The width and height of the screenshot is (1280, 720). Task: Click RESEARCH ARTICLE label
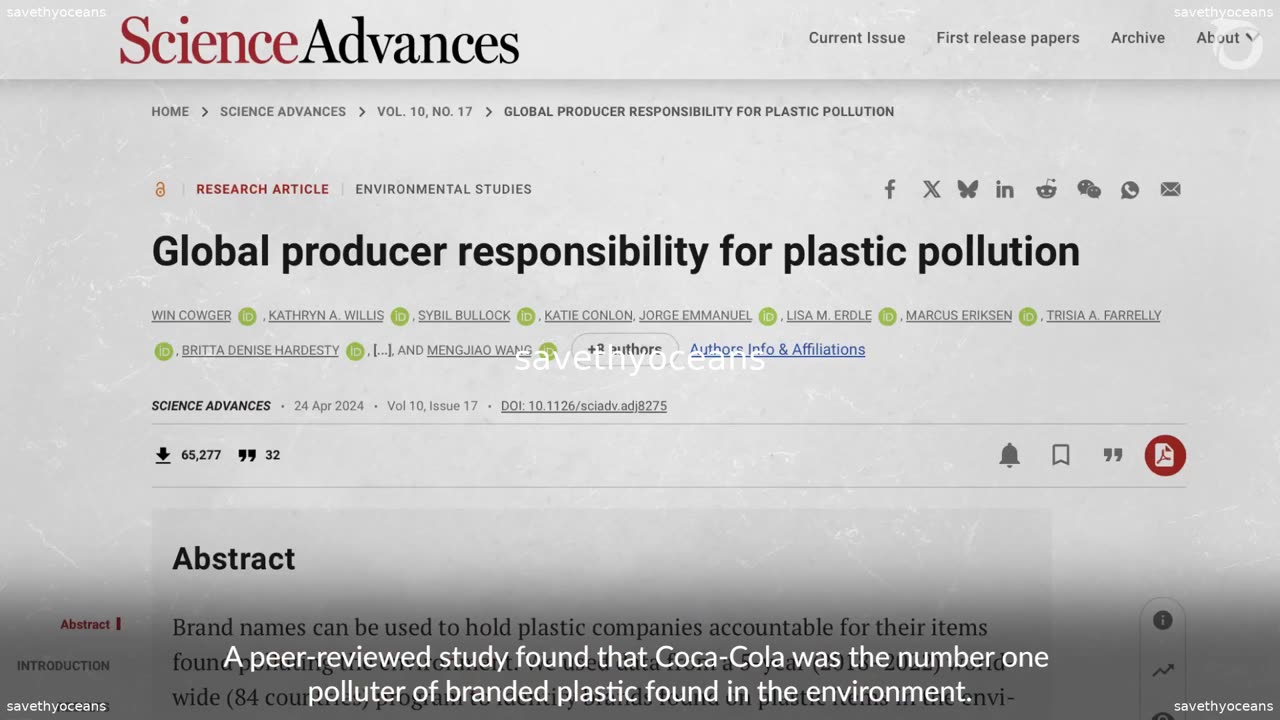click(x=262, y=189)
